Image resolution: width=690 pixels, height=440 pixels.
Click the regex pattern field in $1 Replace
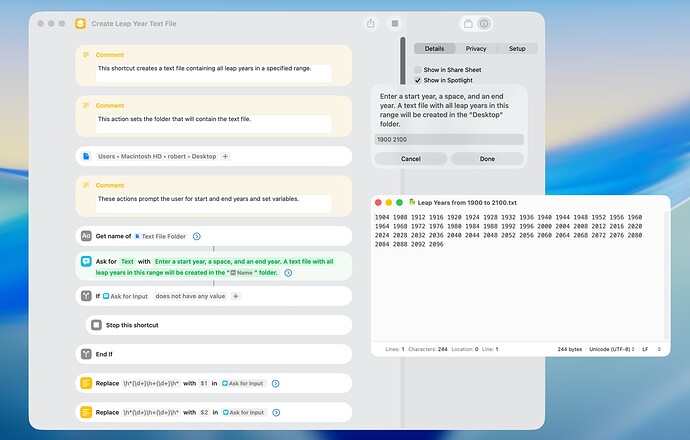pyautogui.click(x=150, y=383)
